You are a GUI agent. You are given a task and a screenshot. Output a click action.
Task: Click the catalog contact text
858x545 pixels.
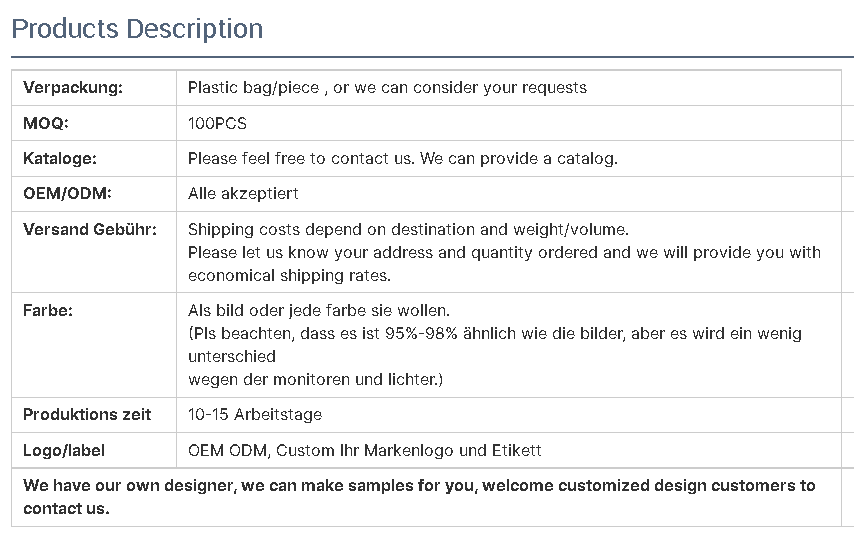(x=402, y=159)
